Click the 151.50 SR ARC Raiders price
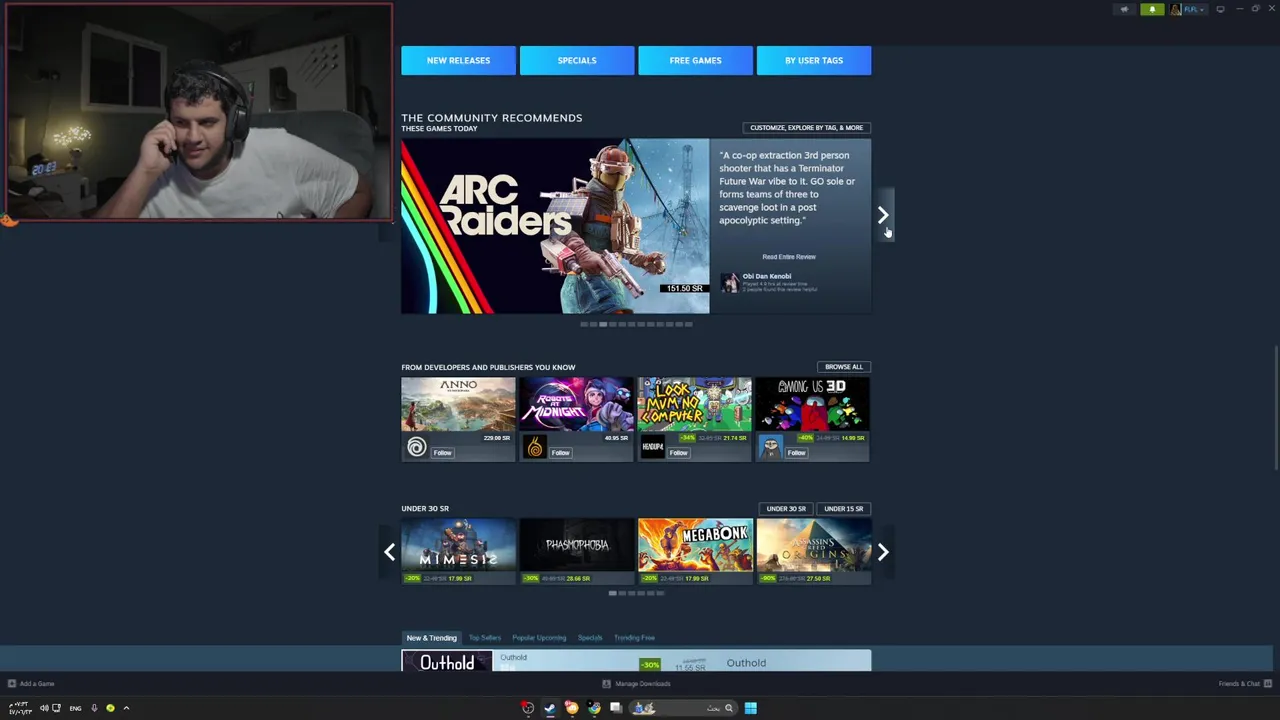Viewport: 1280px width, 720px height. click(x=685, y=288)
